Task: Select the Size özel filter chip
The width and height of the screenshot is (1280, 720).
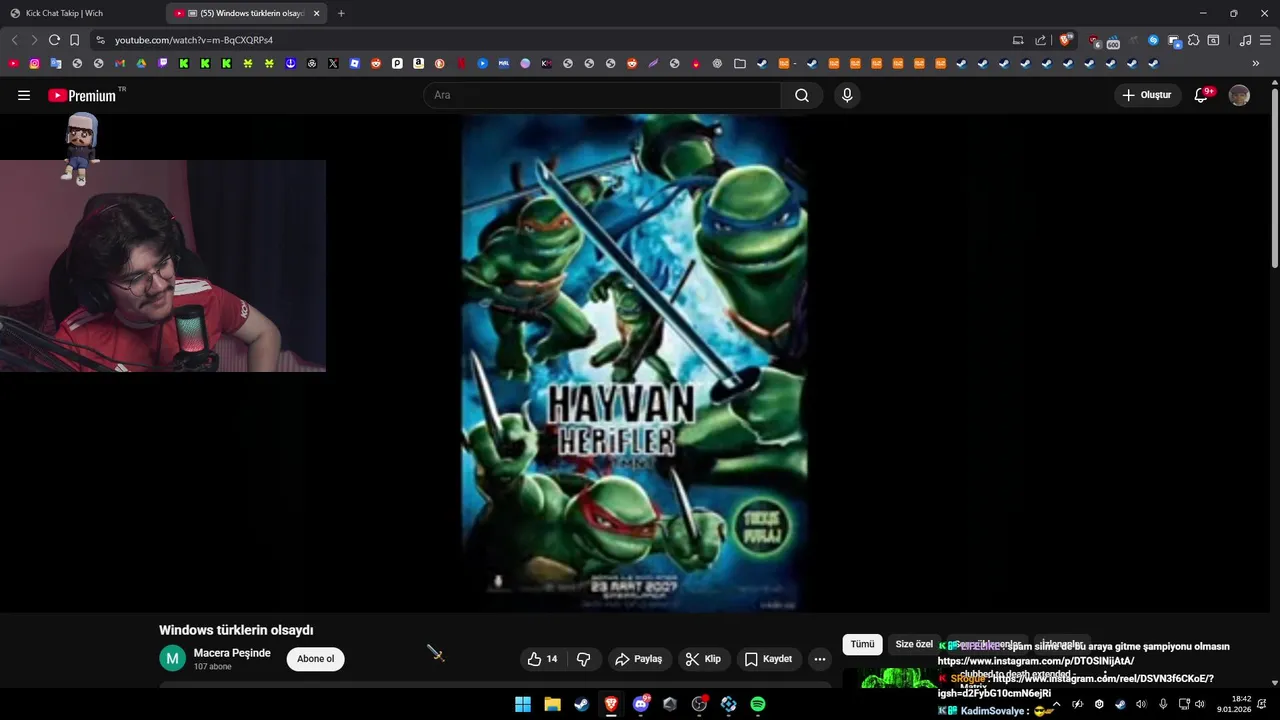Action: (914, 644)
